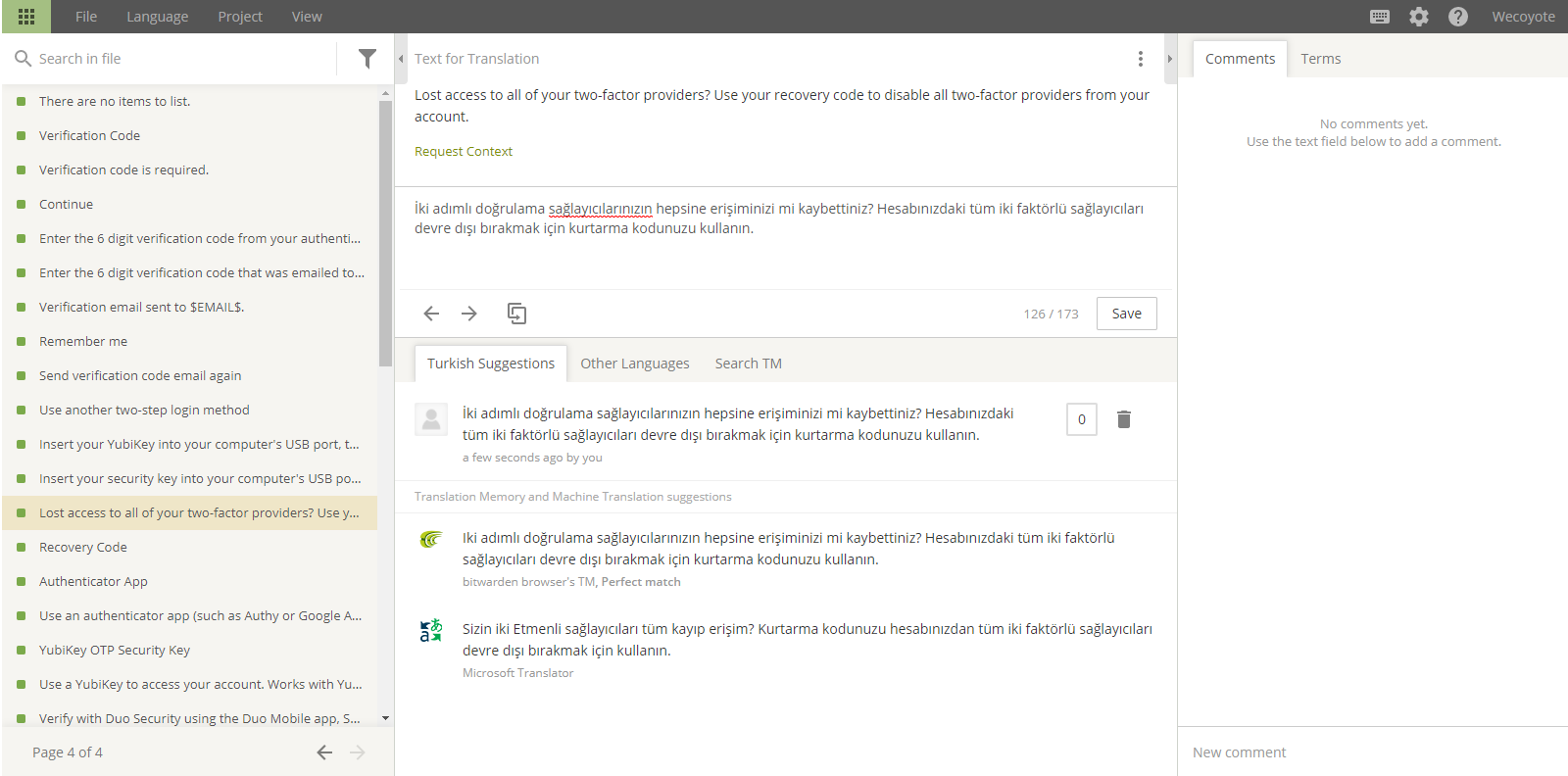Switch to Other Languages tab

(635, 364)
